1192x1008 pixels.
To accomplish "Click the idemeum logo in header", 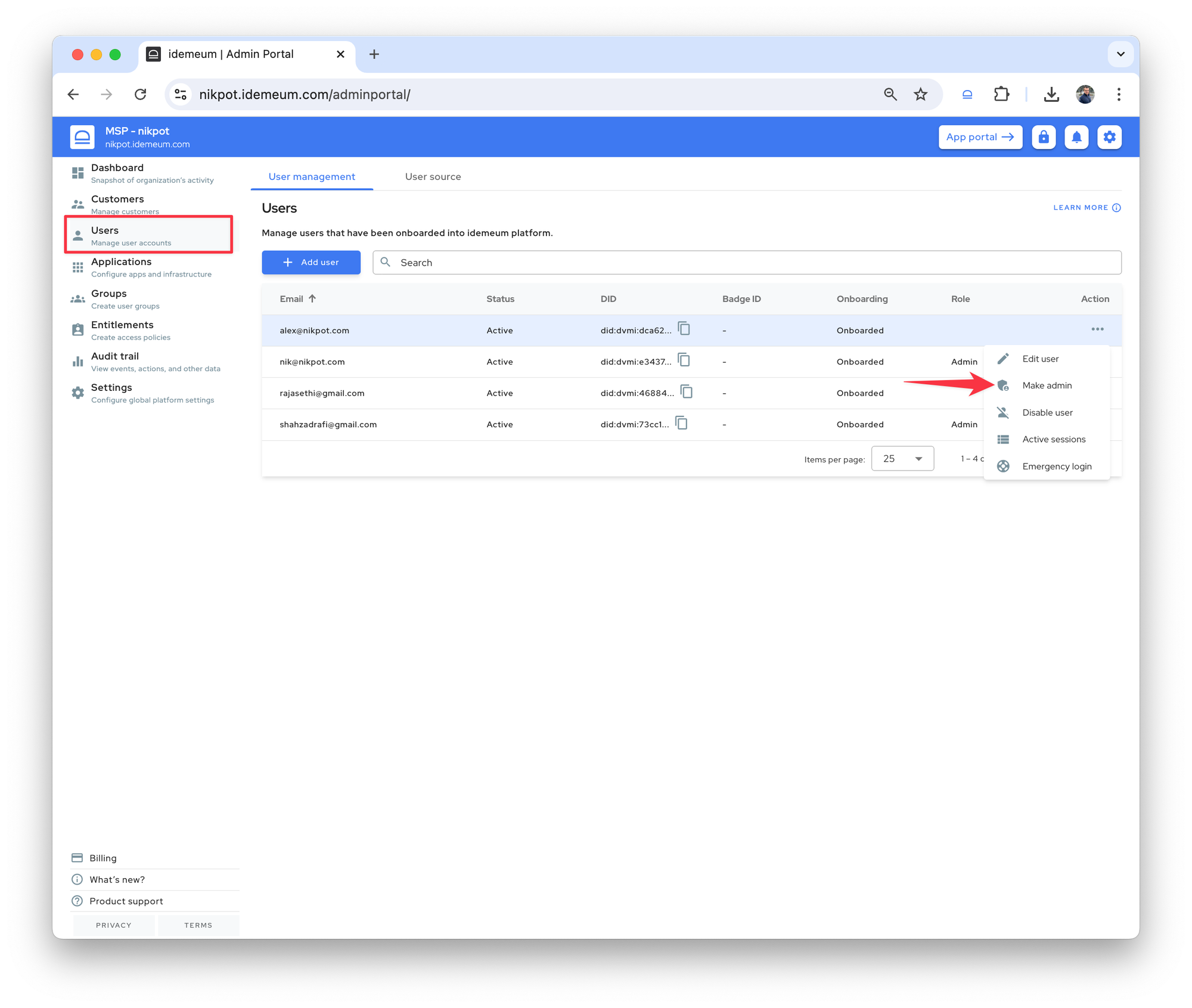I will tap(82, 137).
